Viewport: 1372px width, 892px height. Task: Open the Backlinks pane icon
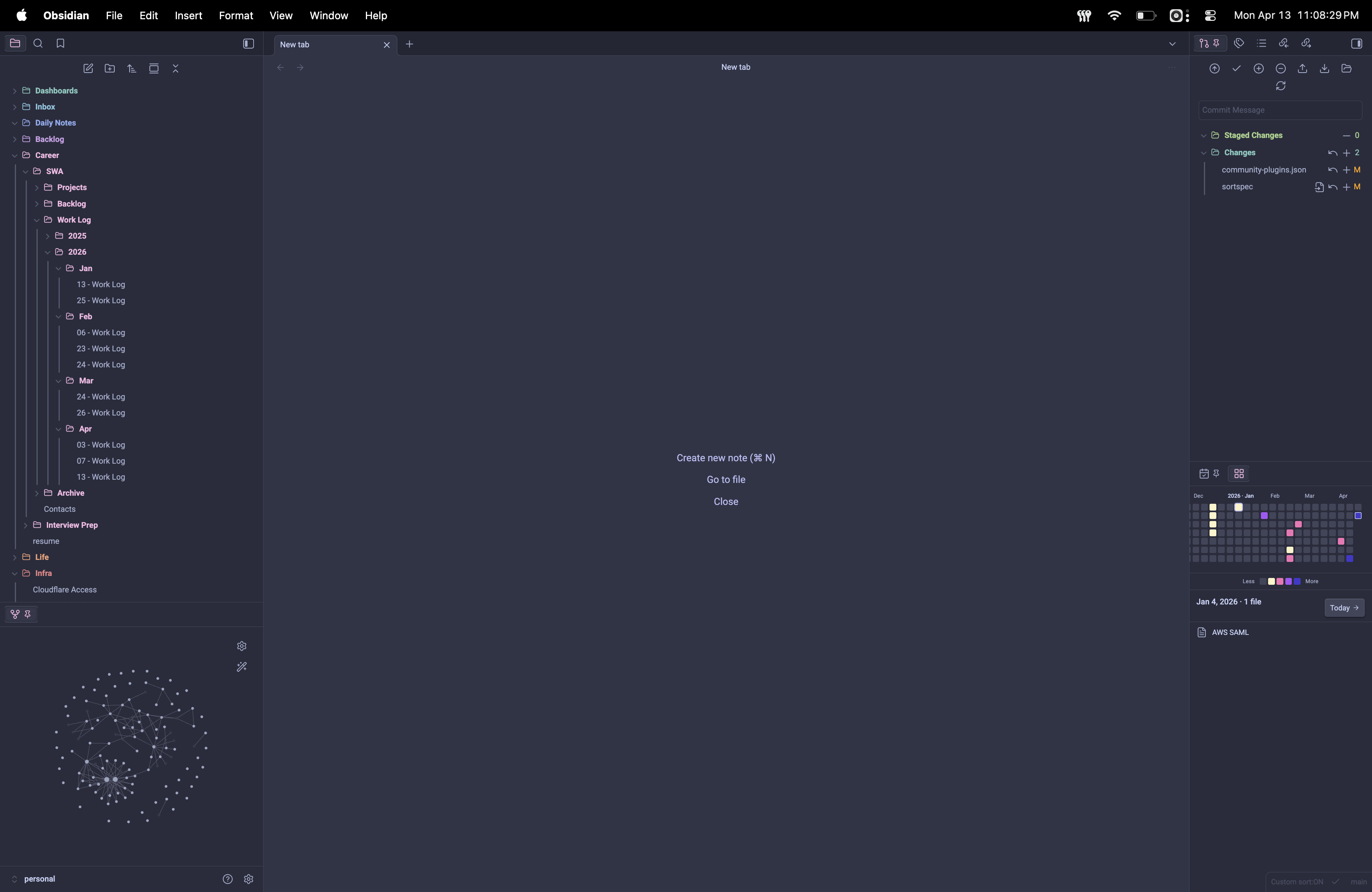(x=1284, y=43)
